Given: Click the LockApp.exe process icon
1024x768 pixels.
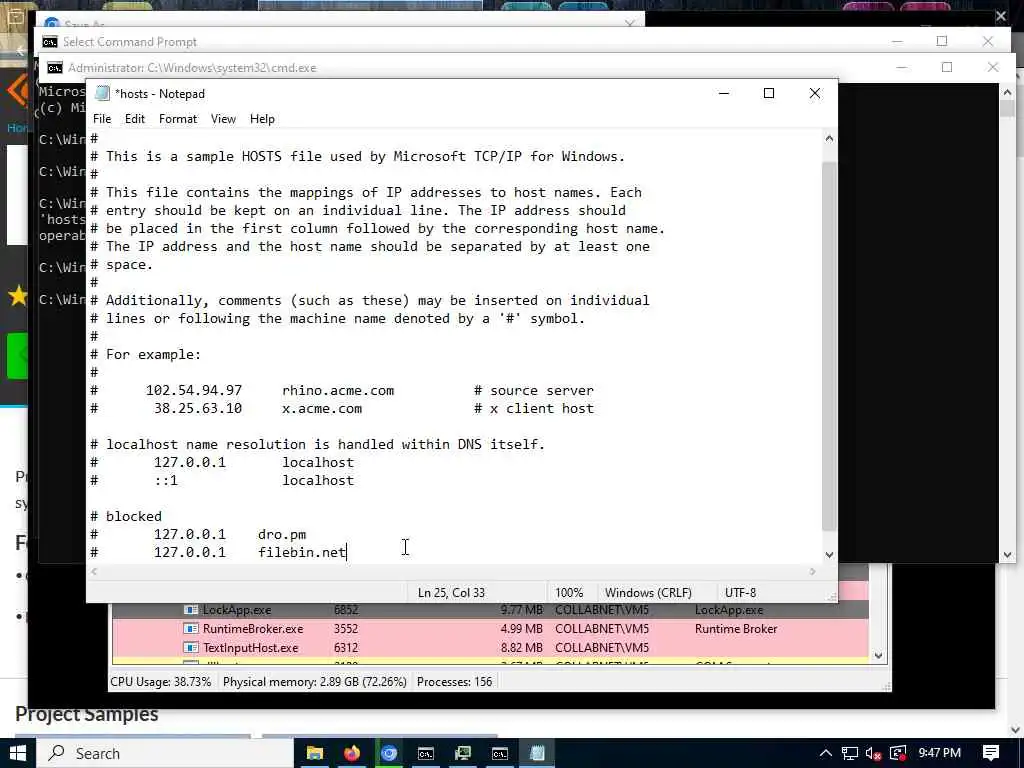Looking at the screenshot, I should pyautogui.click(x=191, y=610).
